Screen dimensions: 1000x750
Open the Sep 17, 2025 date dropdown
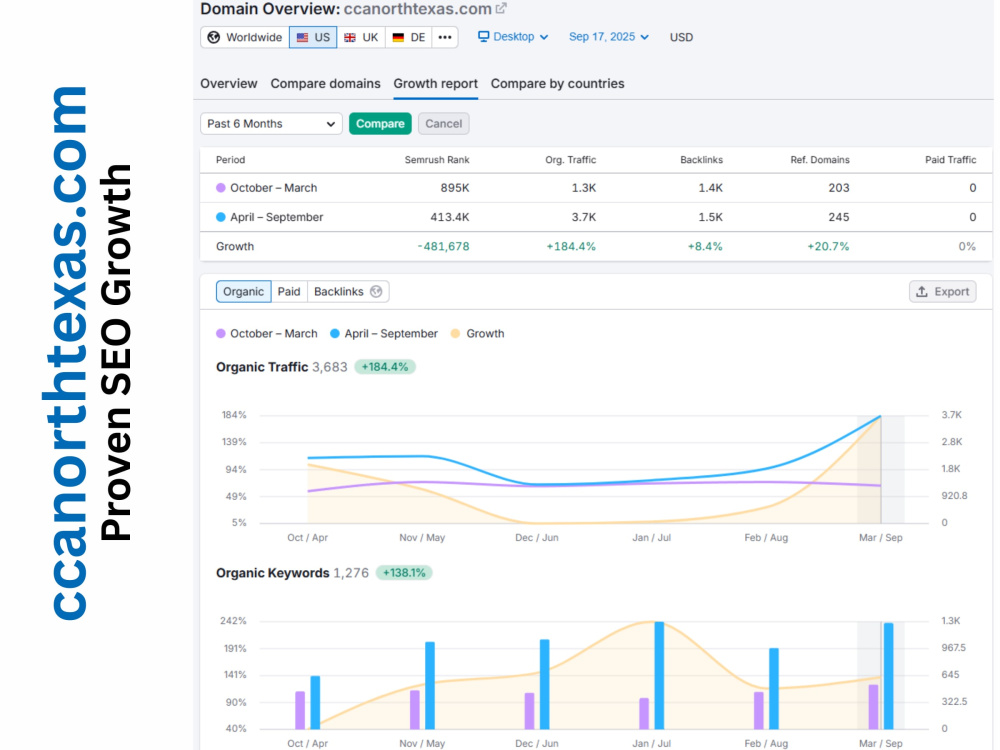(608, 37)
